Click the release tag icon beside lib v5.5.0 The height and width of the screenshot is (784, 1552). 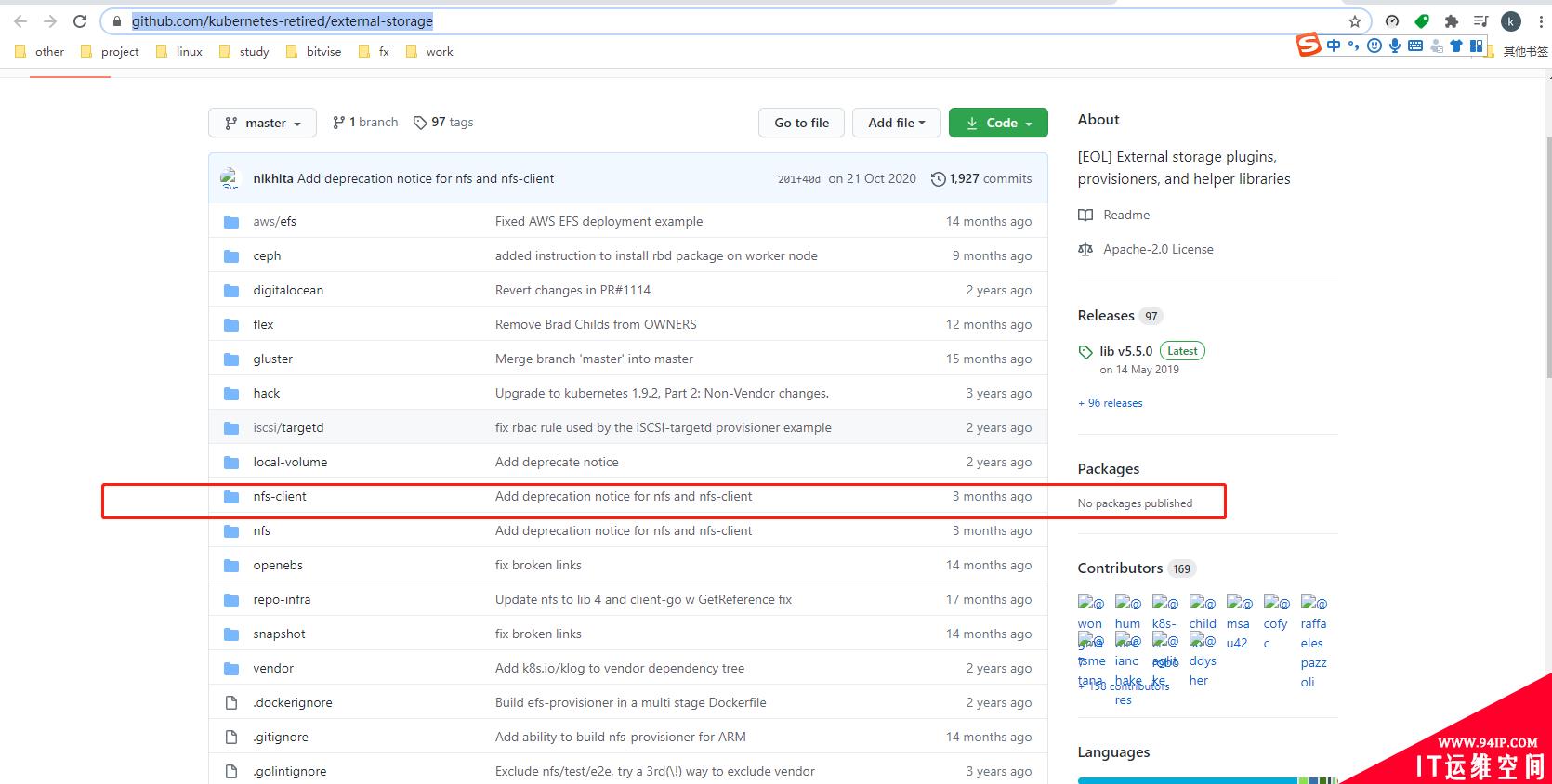(x=1085, y=352)
